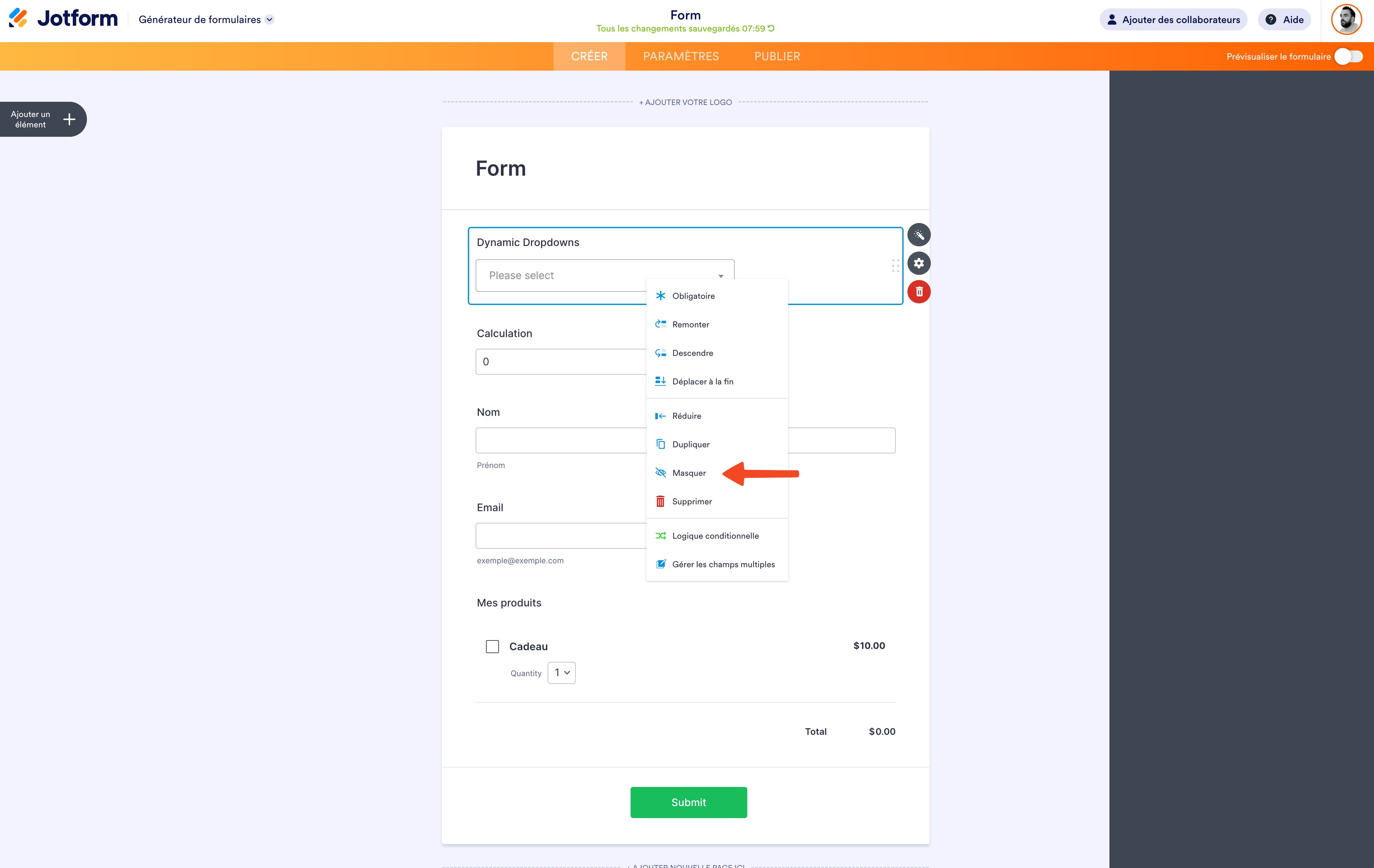Select Masquer to hide the field
The width and height of the screenshot is (1374, 868).
tap(689, 473)
